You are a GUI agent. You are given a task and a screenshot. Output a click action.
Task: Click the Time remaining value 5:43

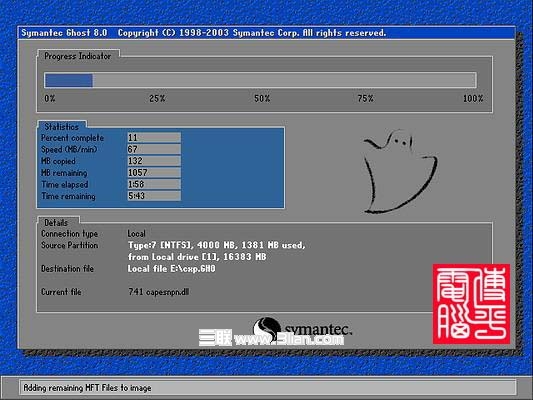coord(154,196)
